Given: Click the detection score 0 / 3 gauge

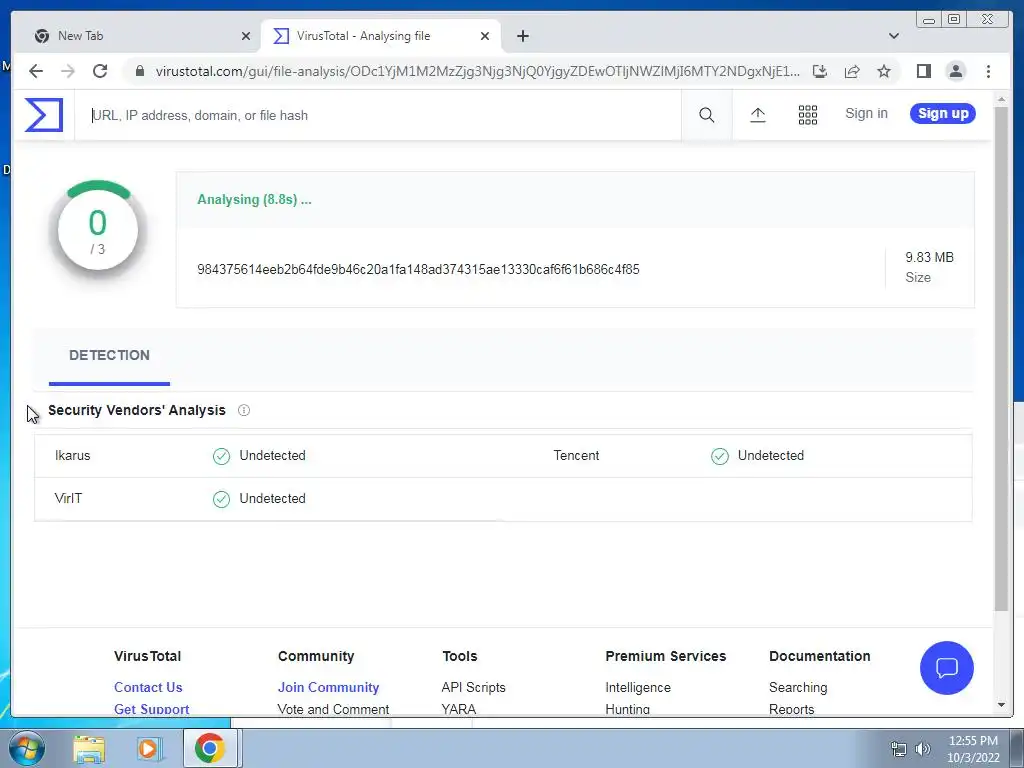Looking at the screenshot, I should [97, 229].
